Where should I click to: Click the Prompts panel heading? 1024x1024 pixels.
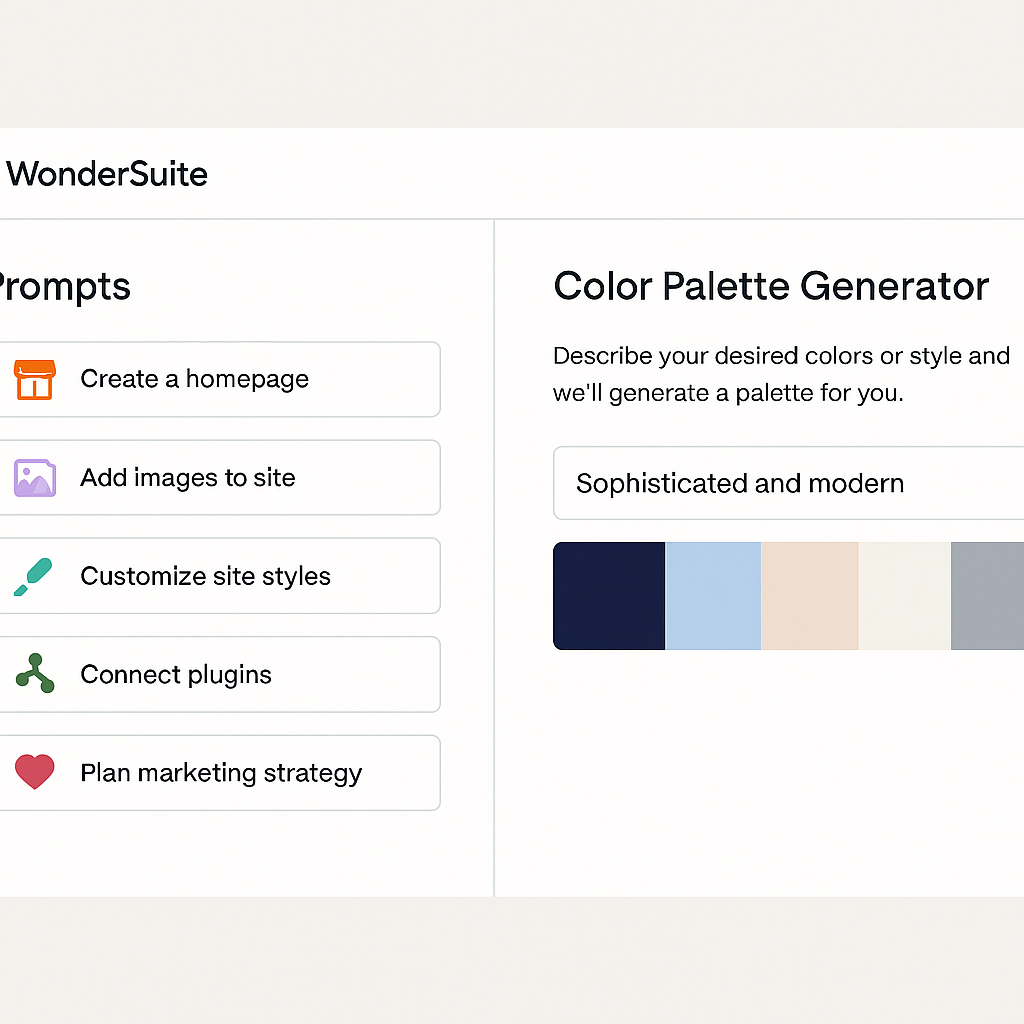[x=65, y=287]
